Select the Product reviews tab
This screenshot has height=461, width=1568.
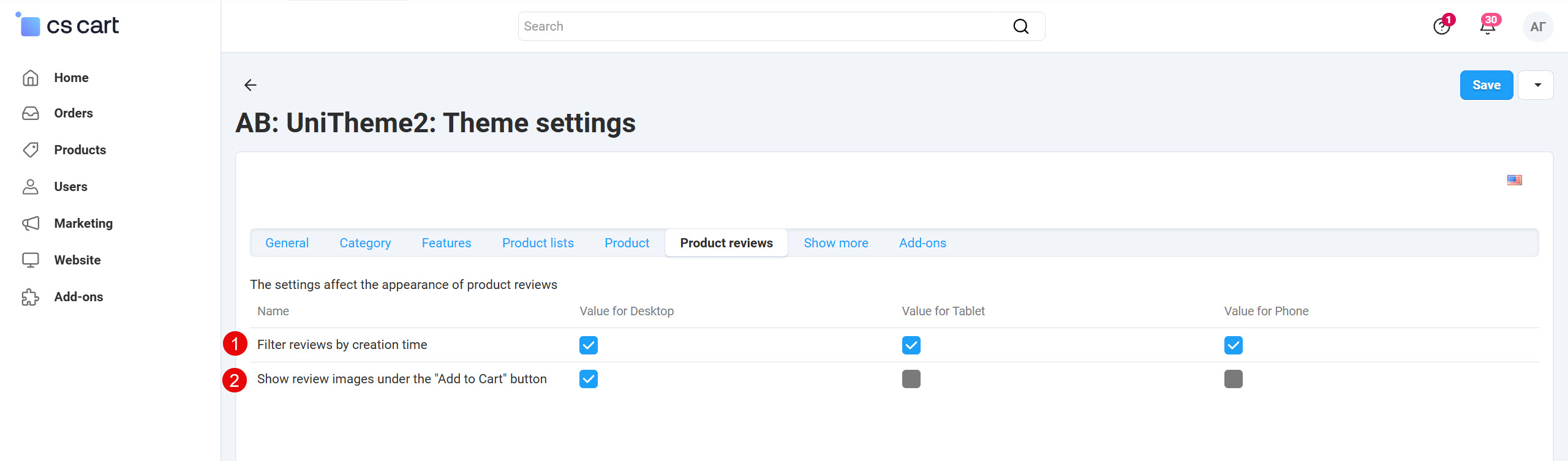(726, 243)
